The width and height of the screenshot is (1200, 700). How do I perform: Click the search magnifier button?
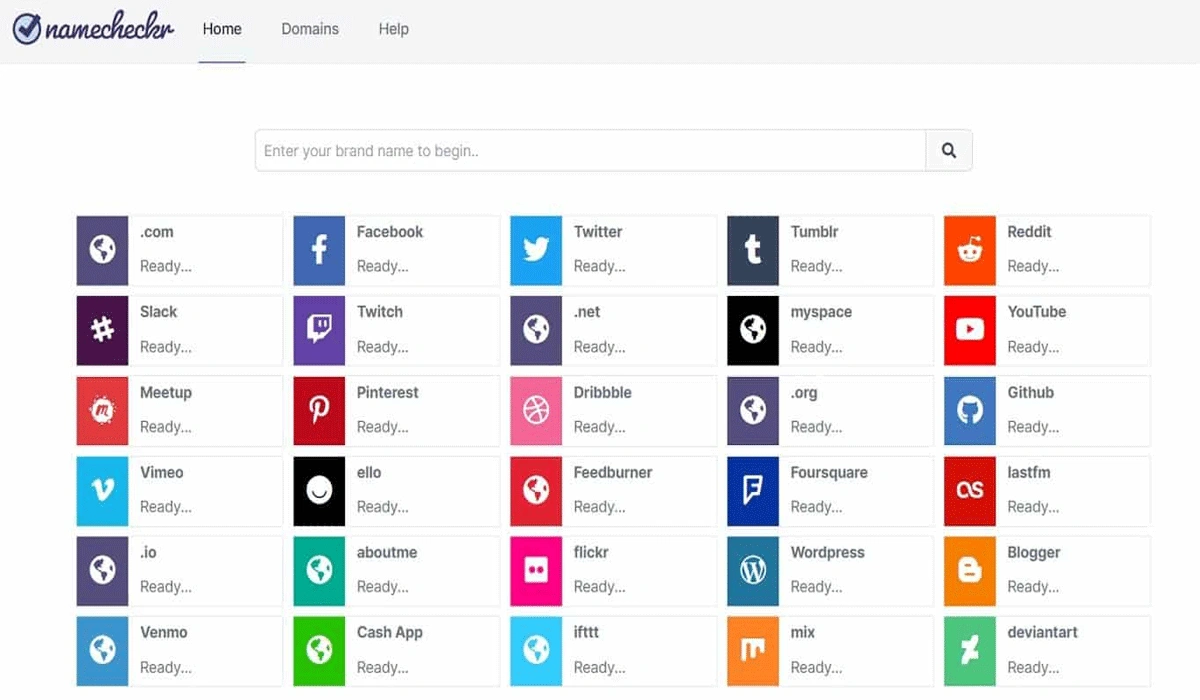point(947,149)
